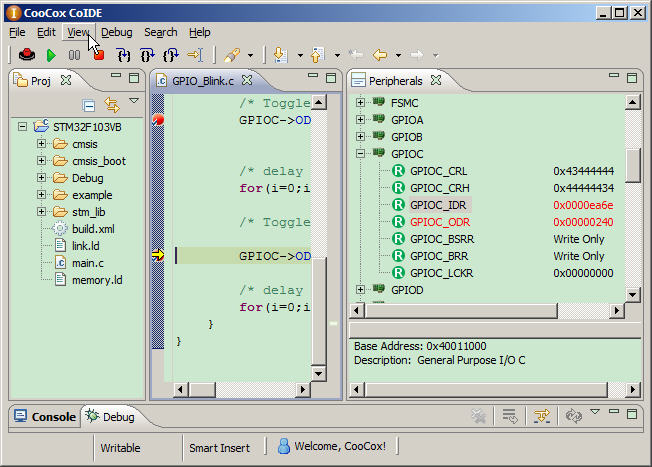Close the Peripherals tab

point(436,80)
